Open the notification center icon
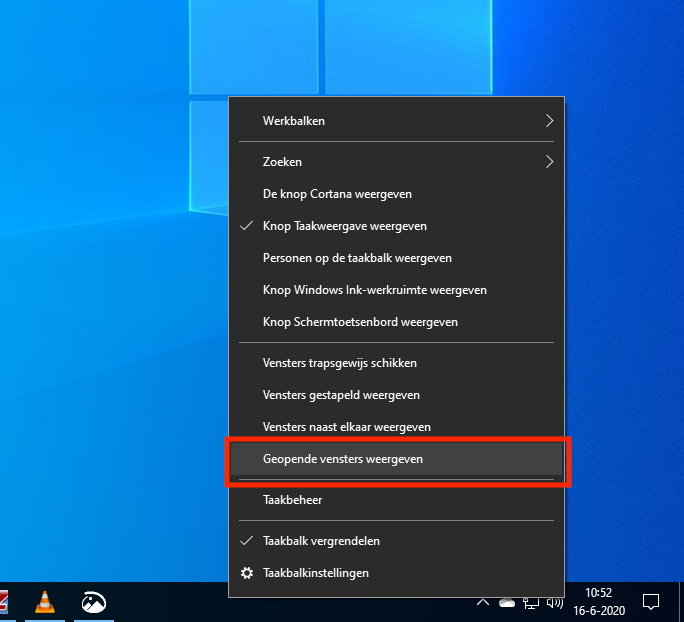Image resolution: width=684 pixels, height=622 pixels. point(651,602)
